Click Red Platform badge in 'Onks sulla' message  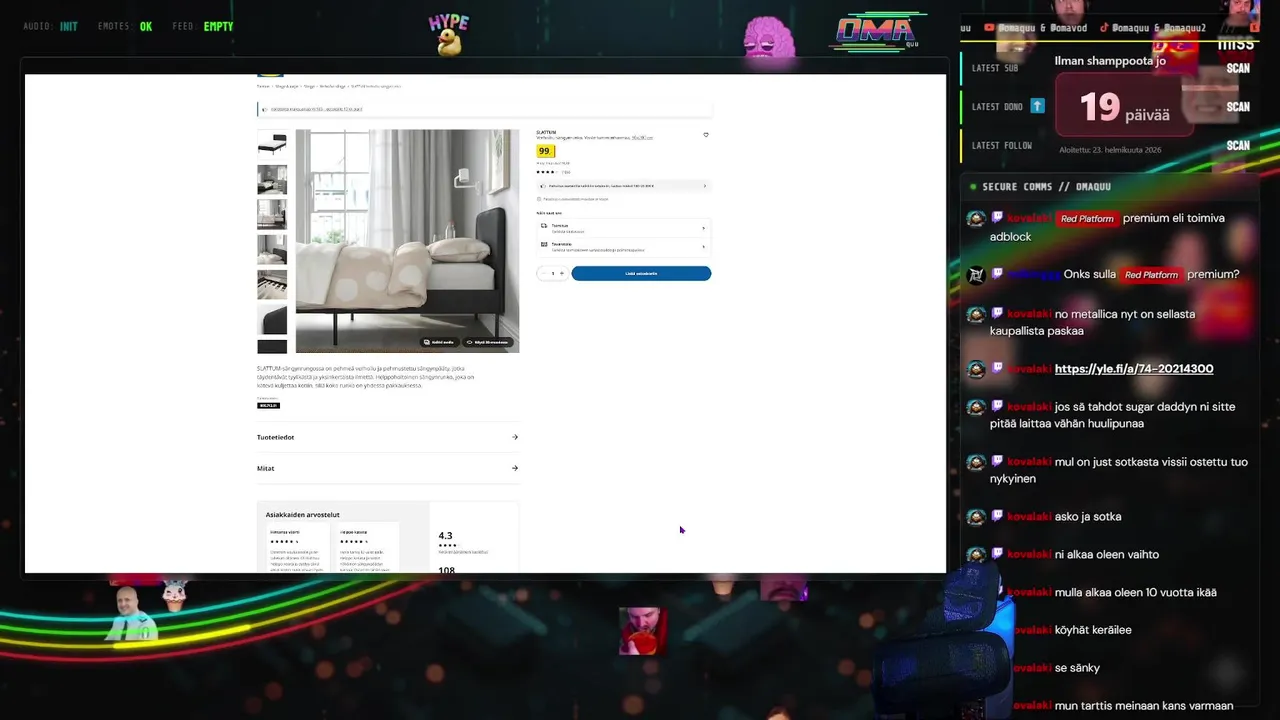tap(1151, 275)
